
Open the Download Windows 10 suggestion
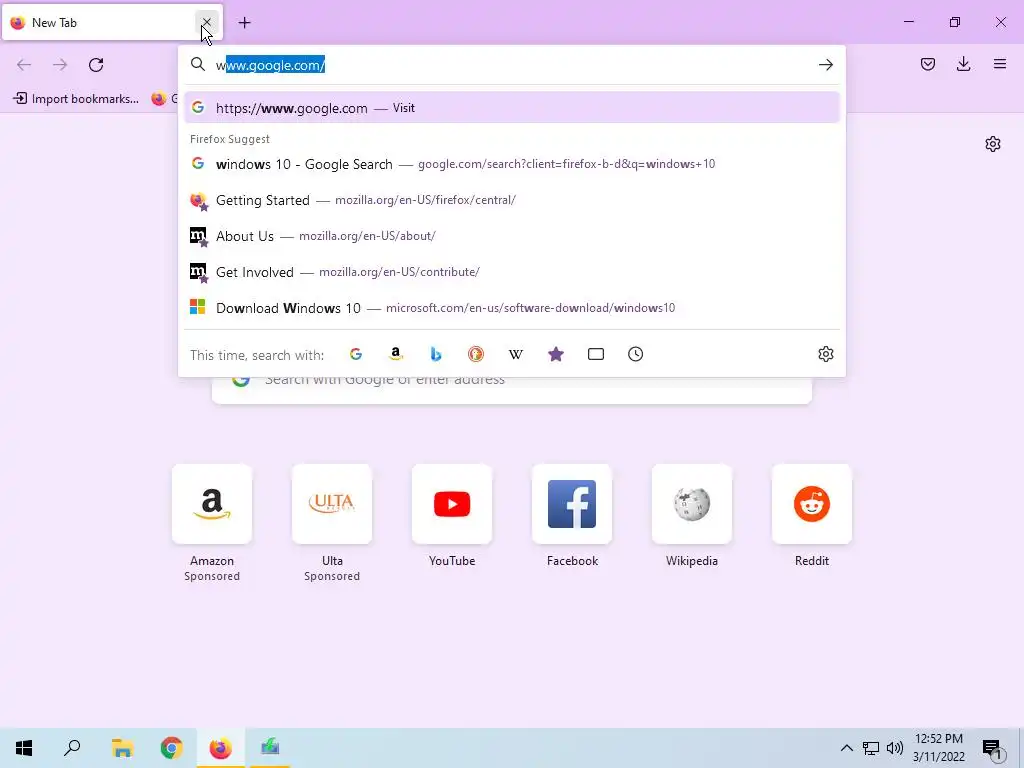(x=511, y=308)
